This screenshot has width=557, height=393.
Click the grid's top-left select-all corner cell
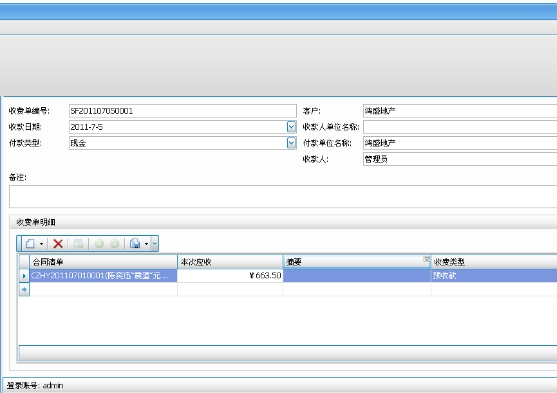pos(24,262)
